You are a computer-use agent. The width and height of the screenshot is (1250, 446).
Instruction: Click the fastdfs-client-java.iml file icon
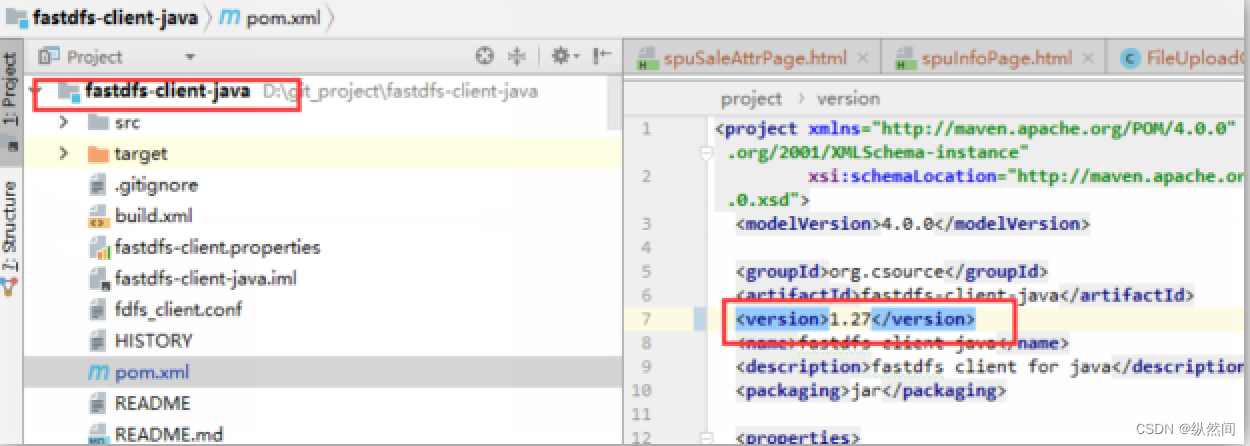point(98,278)
